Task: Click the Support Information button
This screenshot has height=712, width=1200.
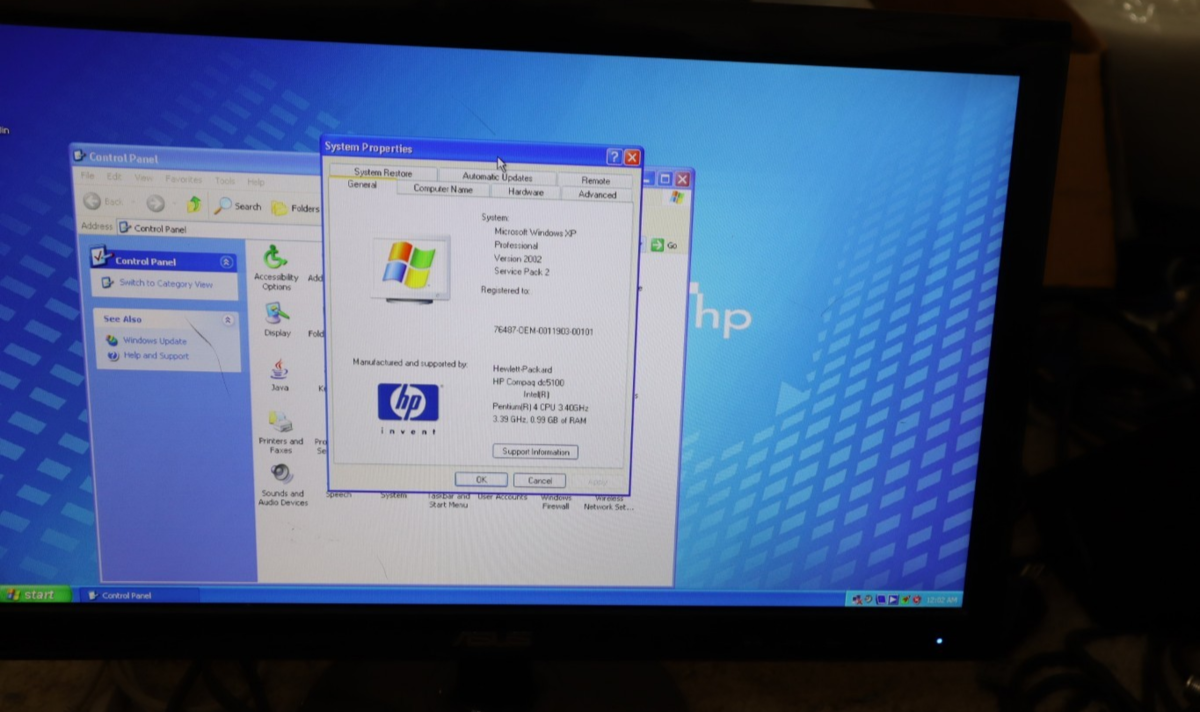Action: 535,452
